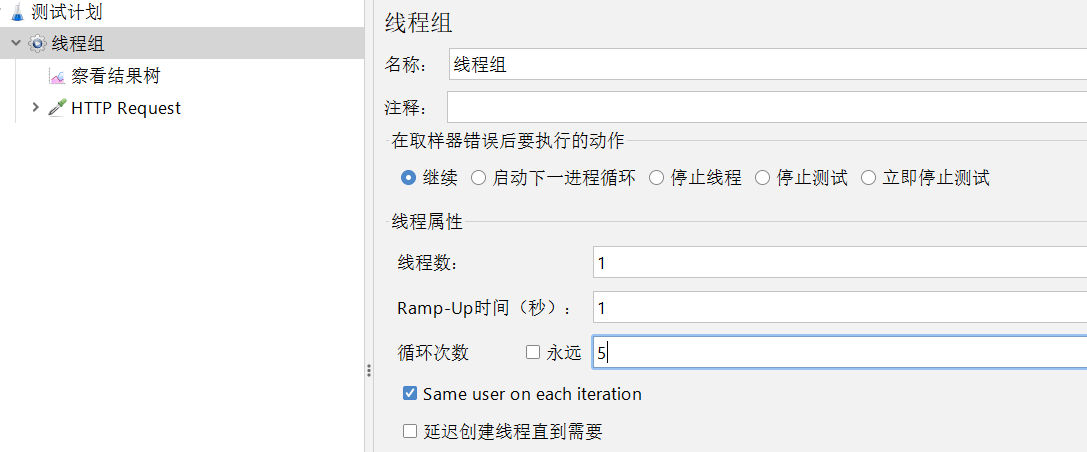
Task: Choose the 停止线程 radio option
Action: pos(656,178)
